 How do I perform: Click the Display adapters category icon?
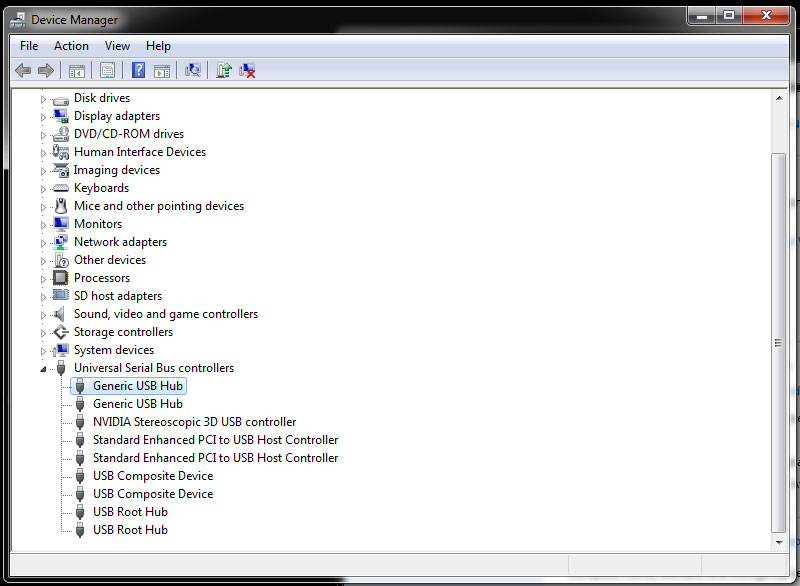pos(60,116)
